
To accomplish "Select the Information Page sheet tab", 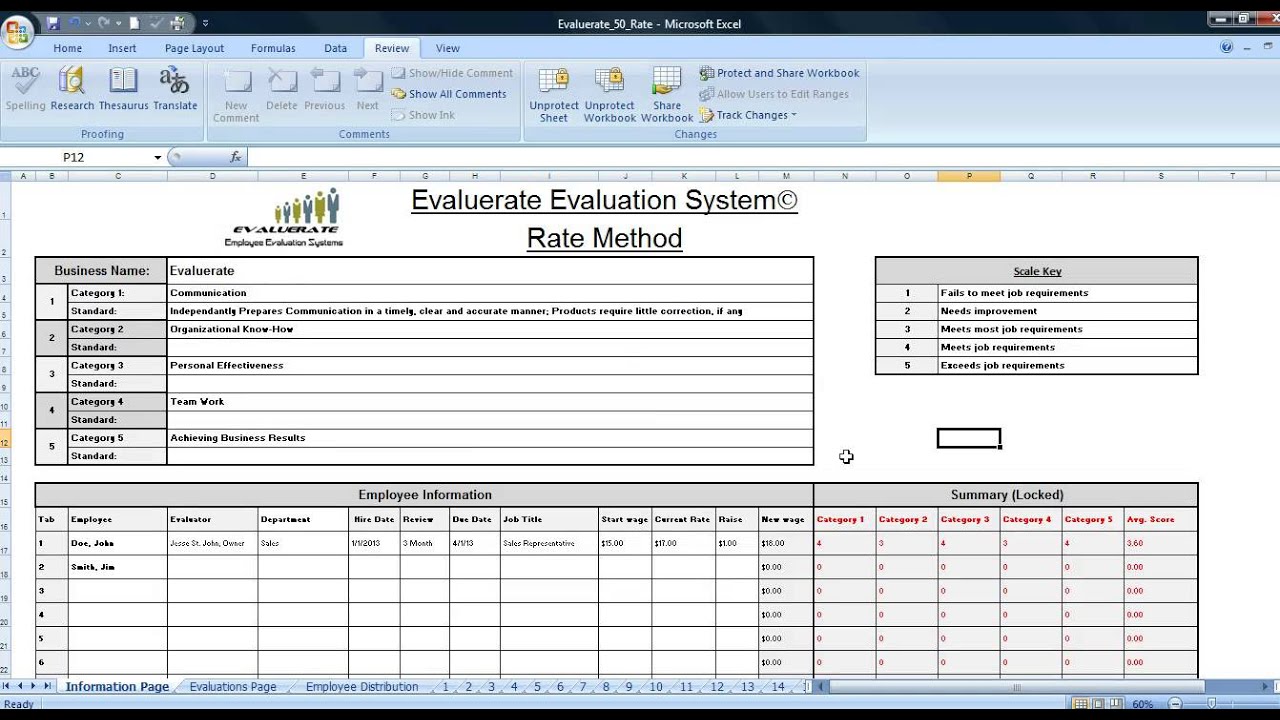I will pos(117,687).
